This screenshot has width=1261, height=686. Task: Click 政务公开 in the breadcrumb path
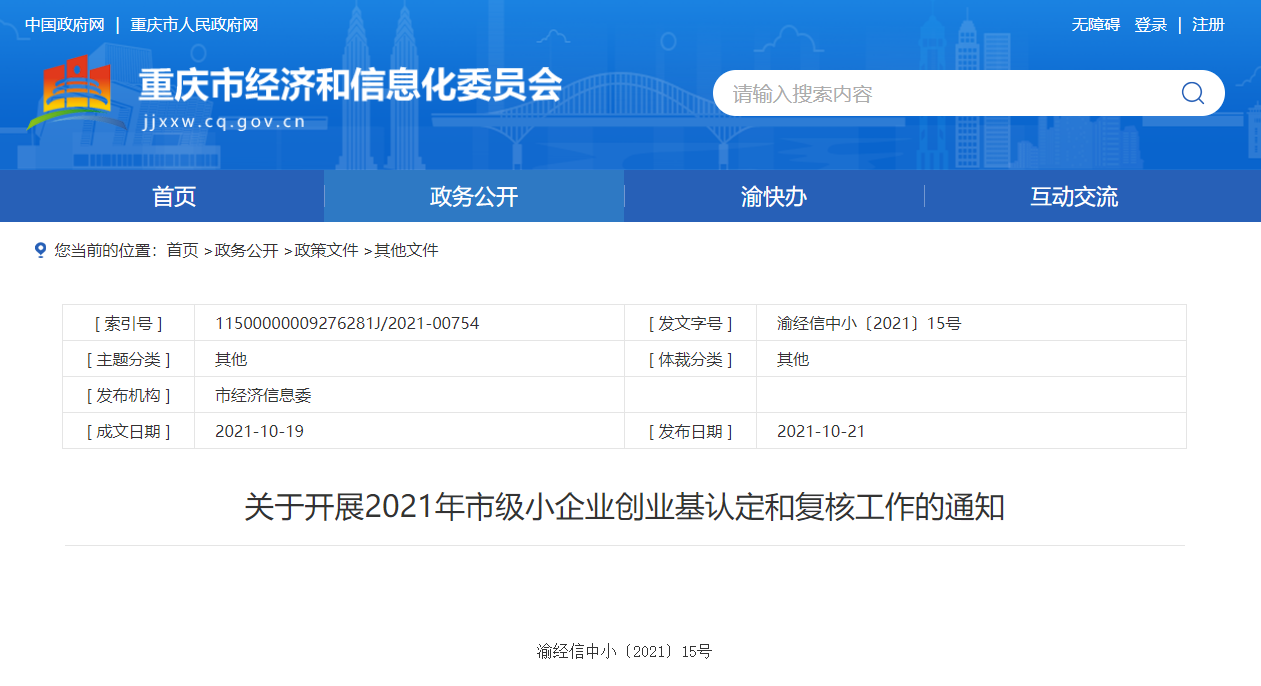pos(246,251)
